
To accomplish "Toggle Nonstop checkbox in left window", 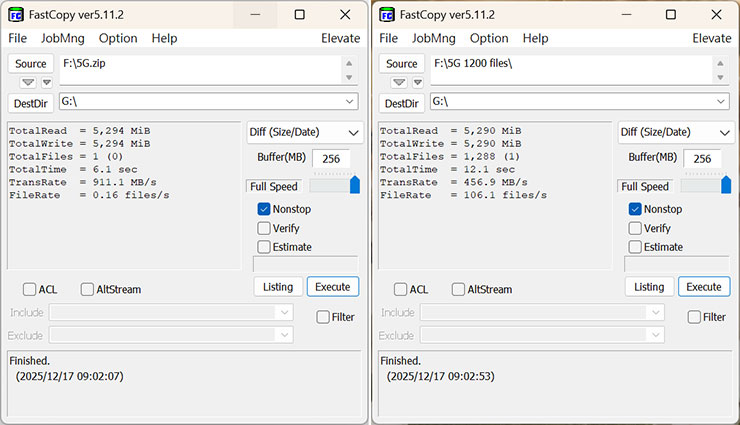I will tap(264, 209).
